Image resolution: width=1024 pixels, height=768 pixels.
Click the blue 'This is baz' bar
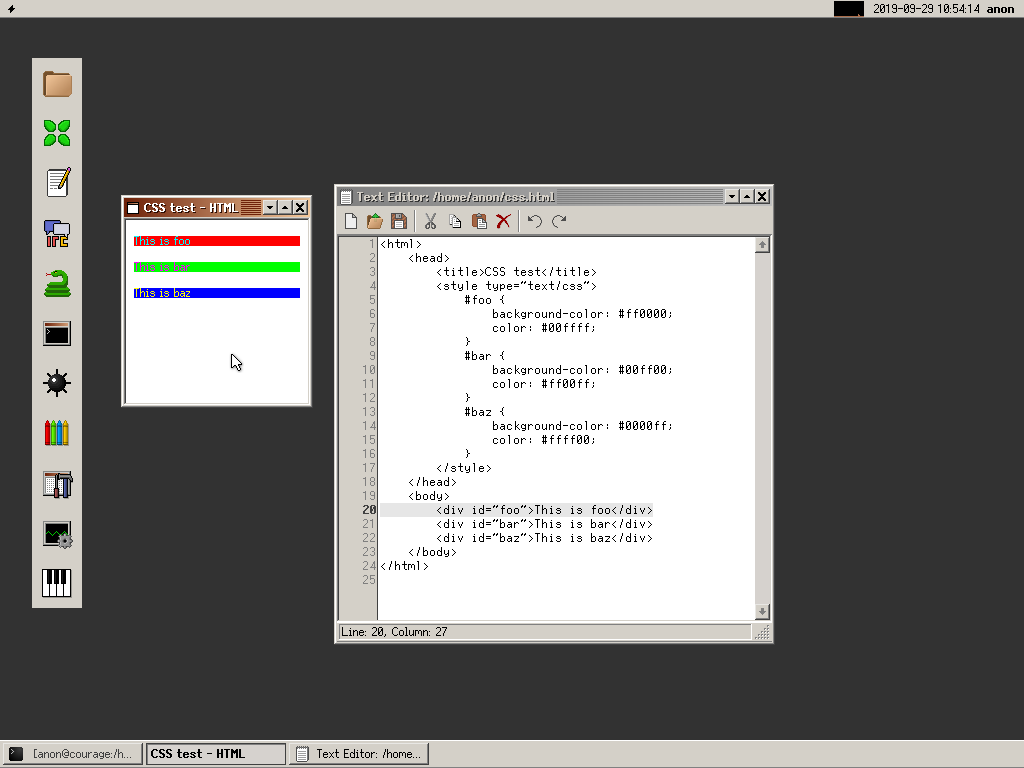[x=217, y=293]
